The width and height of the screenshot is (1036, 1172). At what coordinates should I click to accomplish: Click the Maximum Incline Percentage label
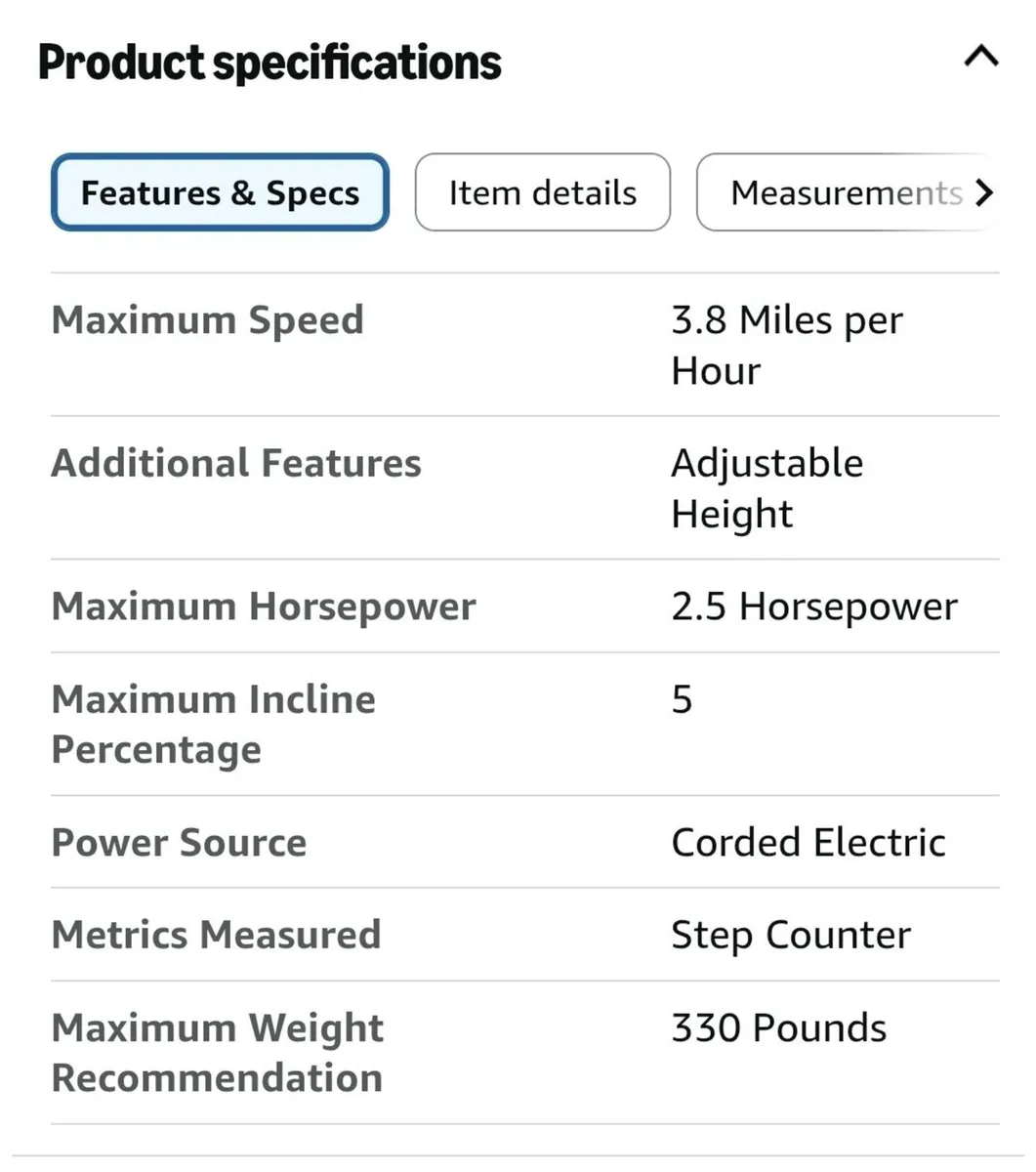point(213,724)
